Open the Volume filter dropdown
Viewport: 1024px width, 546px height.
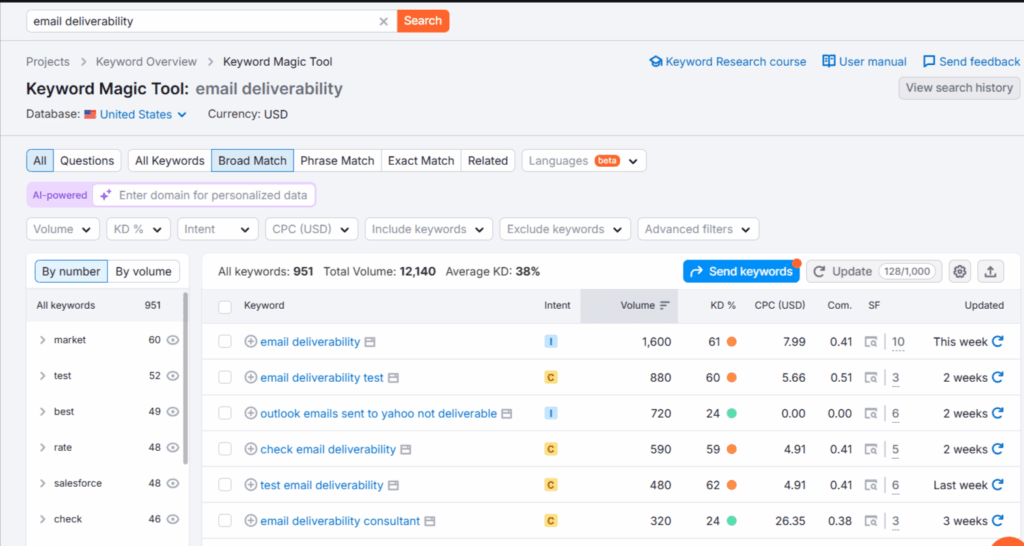pos(63,229)
